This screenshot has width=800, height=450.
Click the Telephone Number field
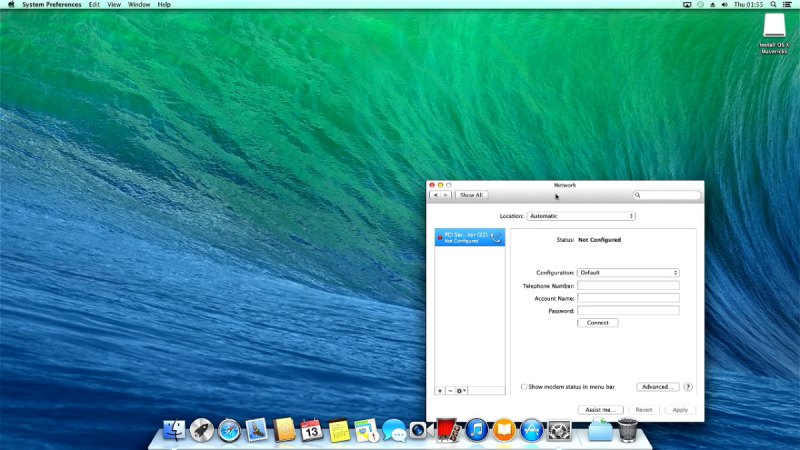click(628, 286)
